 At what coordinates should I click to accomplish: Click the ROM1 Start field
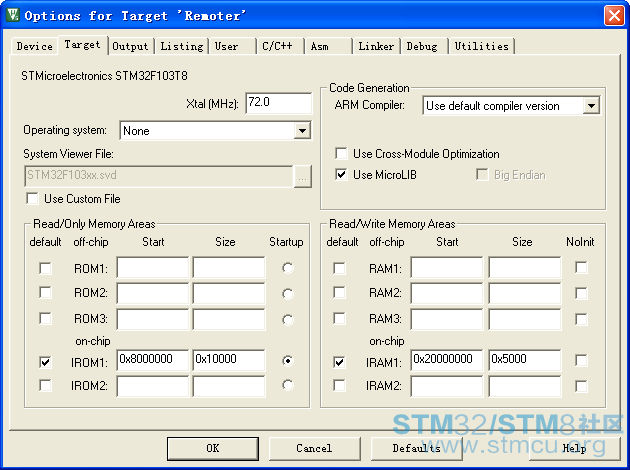click(x=153, y=268)
